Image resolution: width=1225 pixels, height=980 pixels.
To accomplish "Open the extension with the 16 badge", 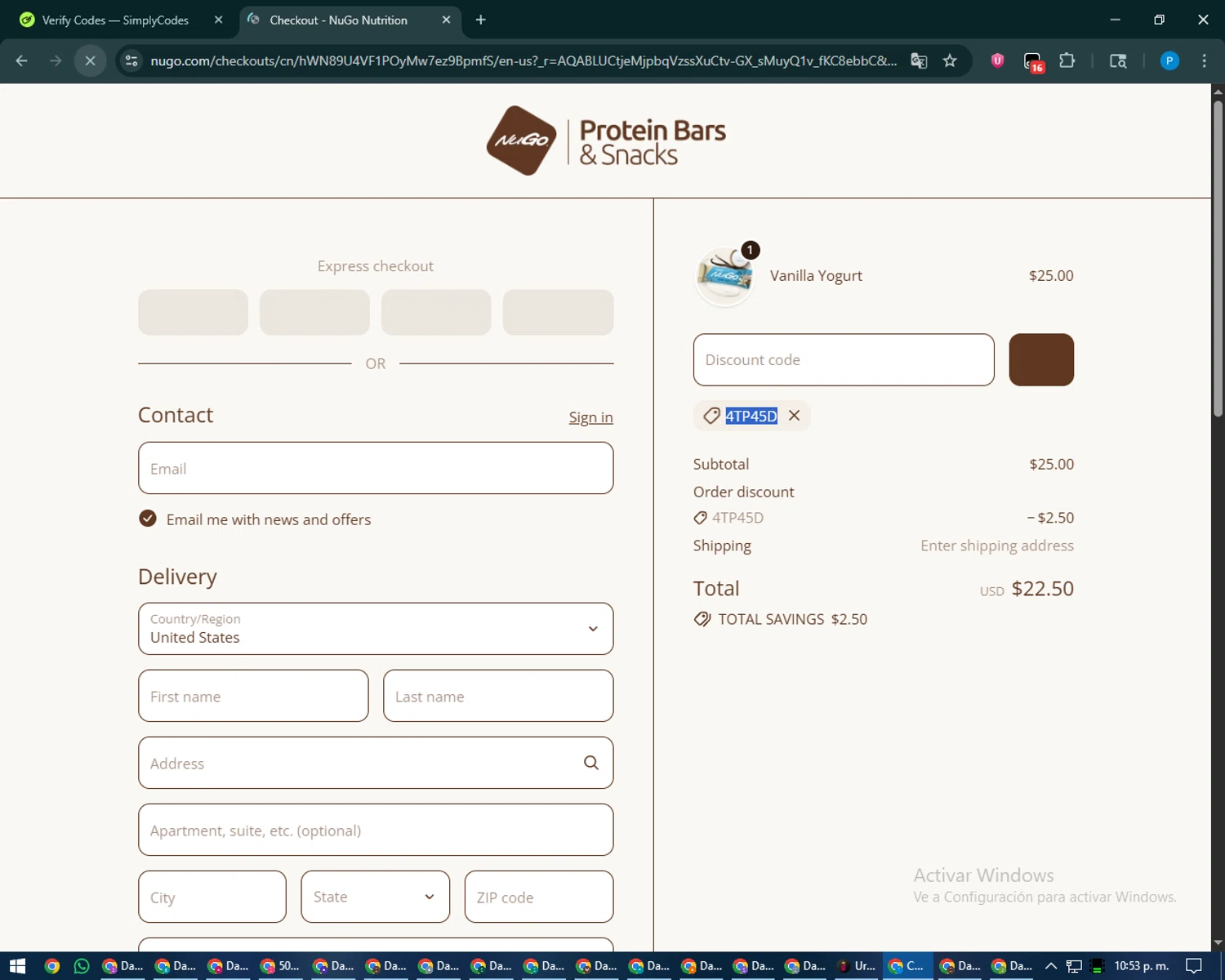I will [x=1033, y=61].
